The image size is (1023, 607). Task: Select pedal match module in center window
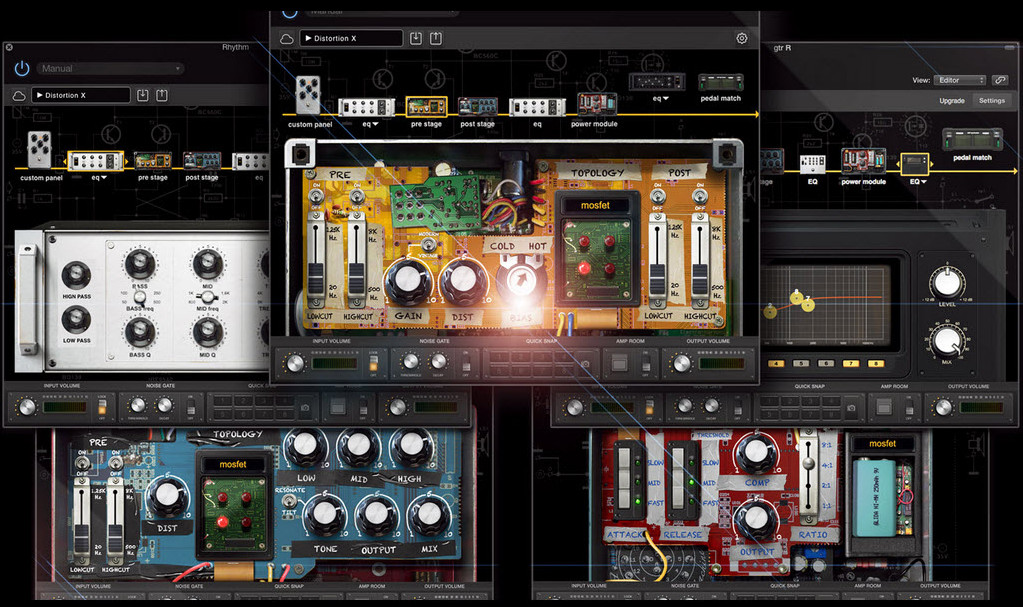[x=720, y=83]
